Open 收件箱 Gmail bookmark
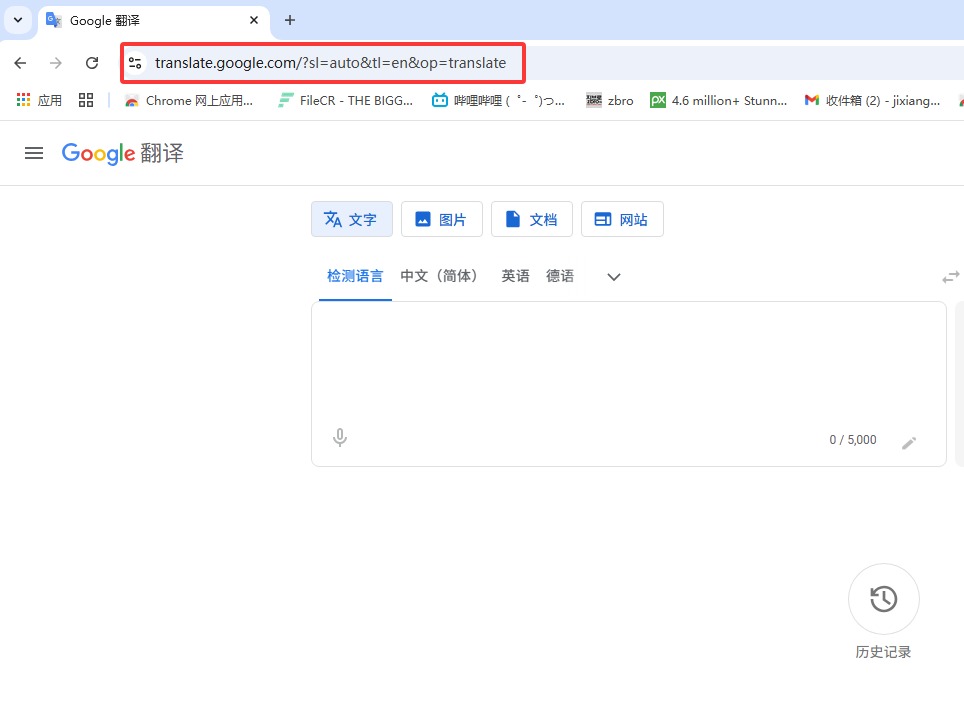The image size is (964, 715). click(872, 100)
